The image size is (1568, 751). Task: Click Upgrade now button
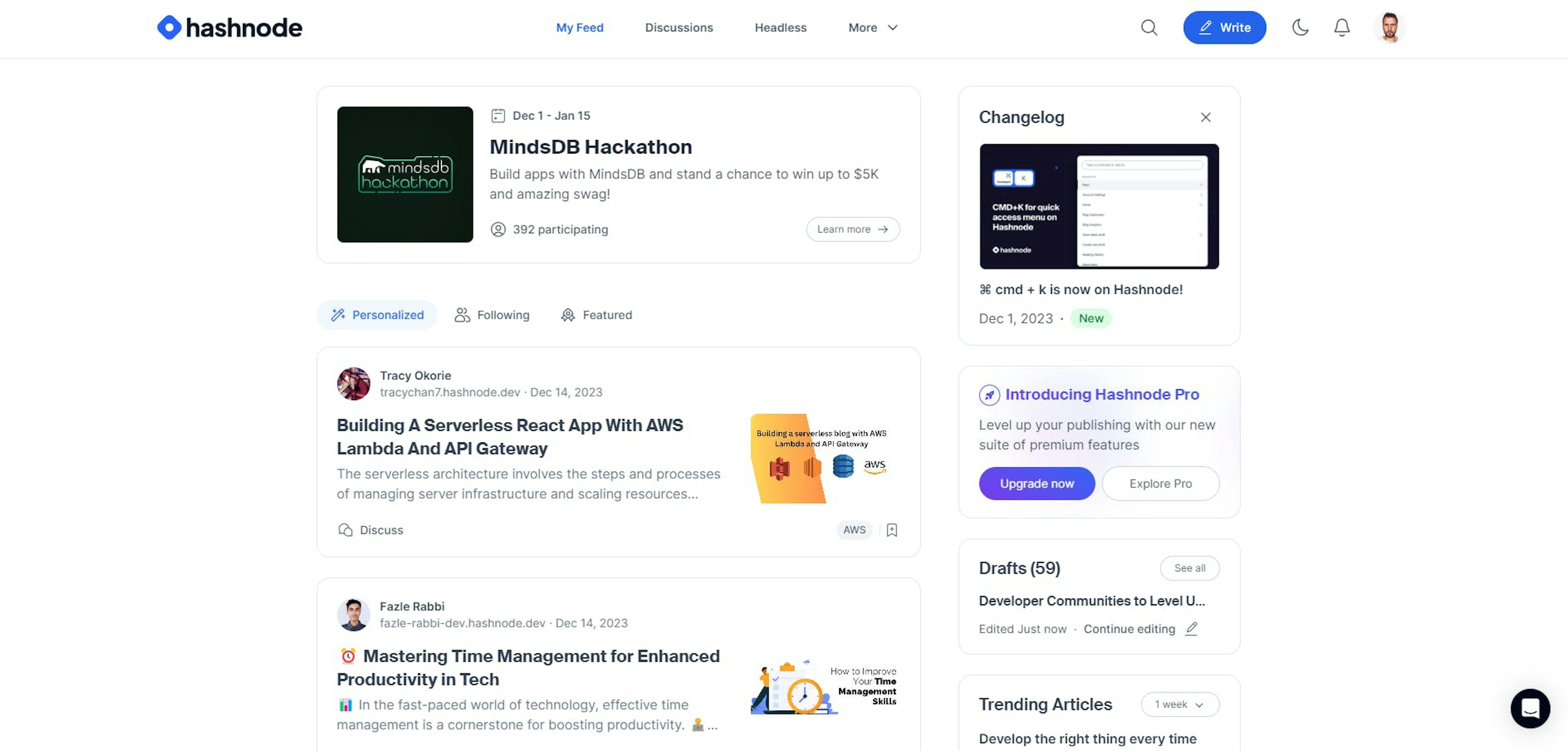(x=1037, y=483)
